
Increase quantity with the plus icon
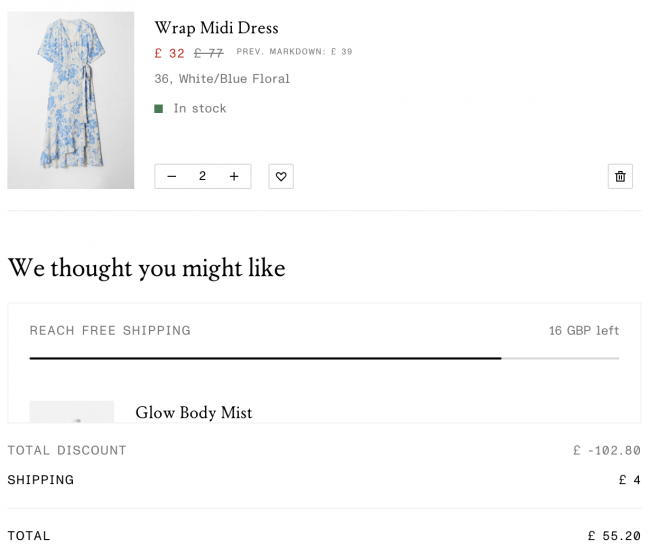pyautogui.click(x=234, y=176)
